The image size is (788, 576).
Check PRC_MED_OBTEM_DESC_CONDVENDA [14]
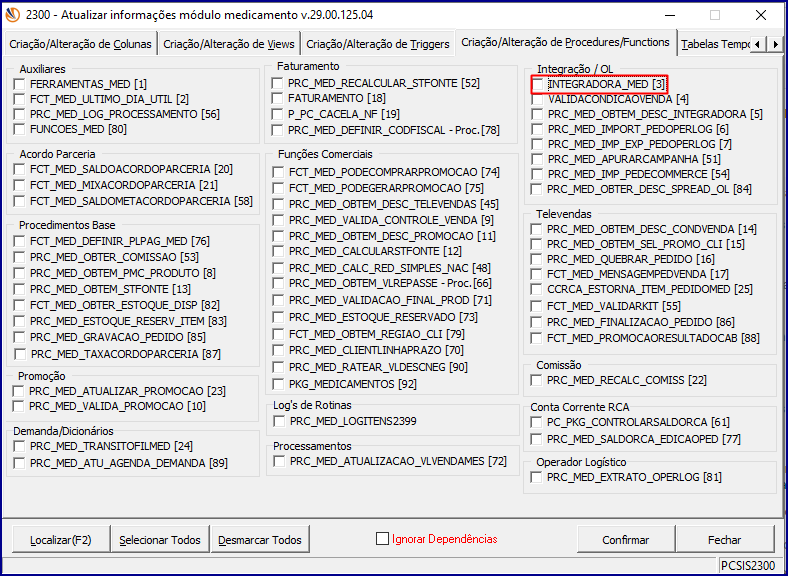[x=537, y=229]
